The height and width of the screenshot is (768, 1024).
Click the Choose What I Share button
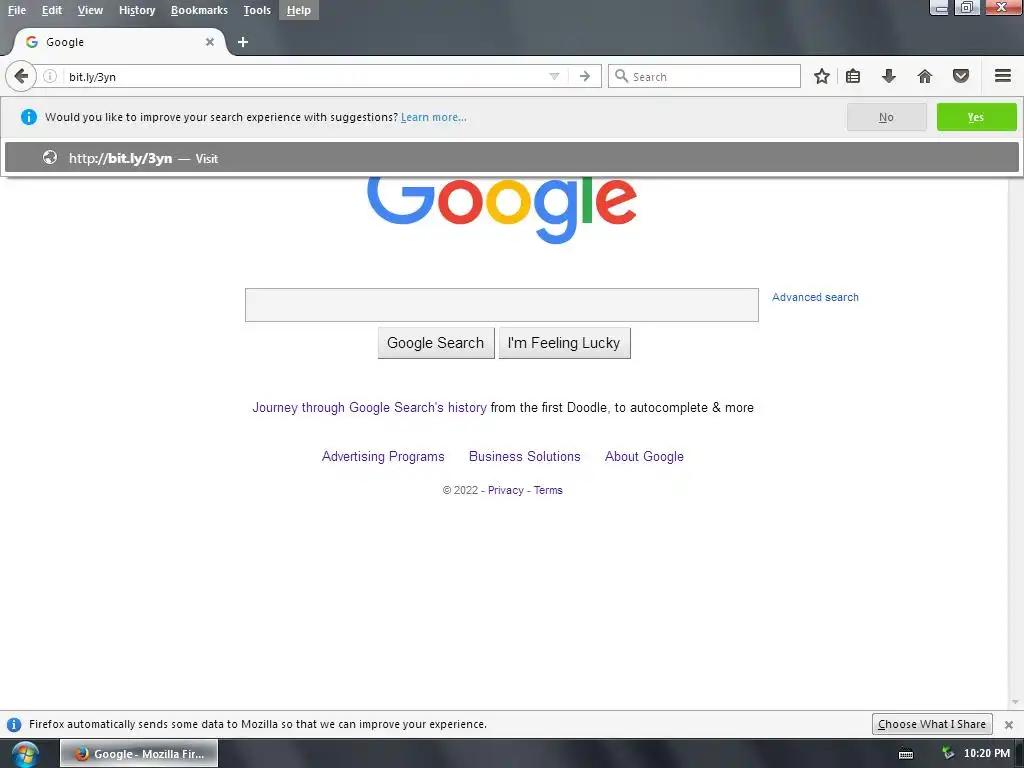click(932, 724)
